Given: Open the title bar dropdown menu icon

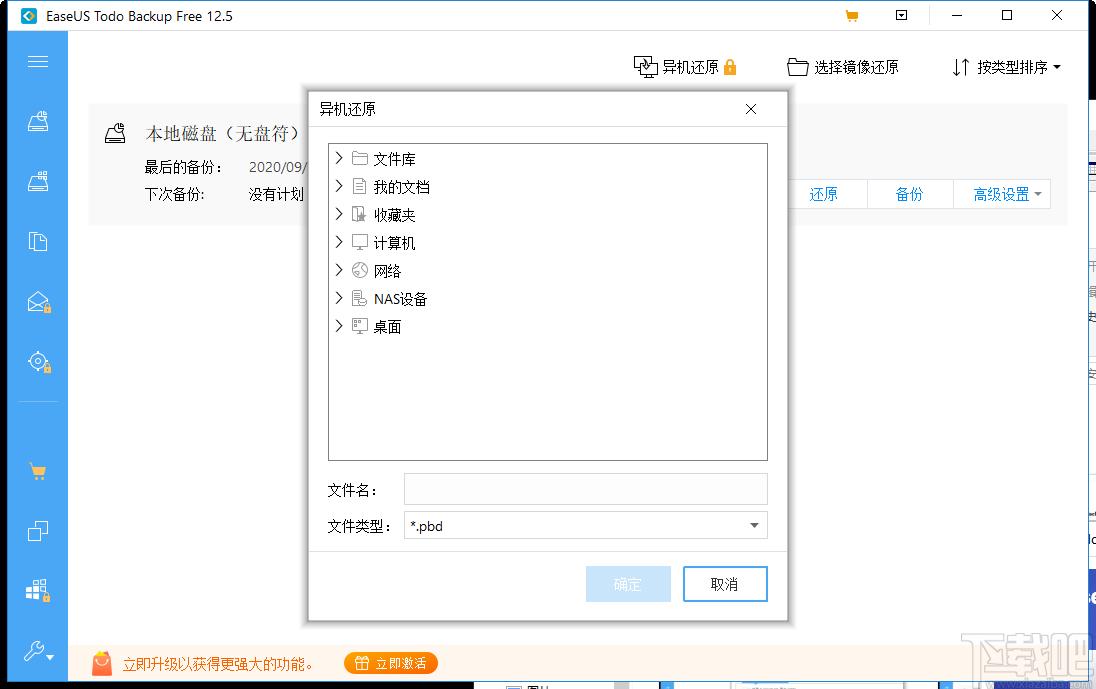Looking at the screenshot, I should [902, 15].
